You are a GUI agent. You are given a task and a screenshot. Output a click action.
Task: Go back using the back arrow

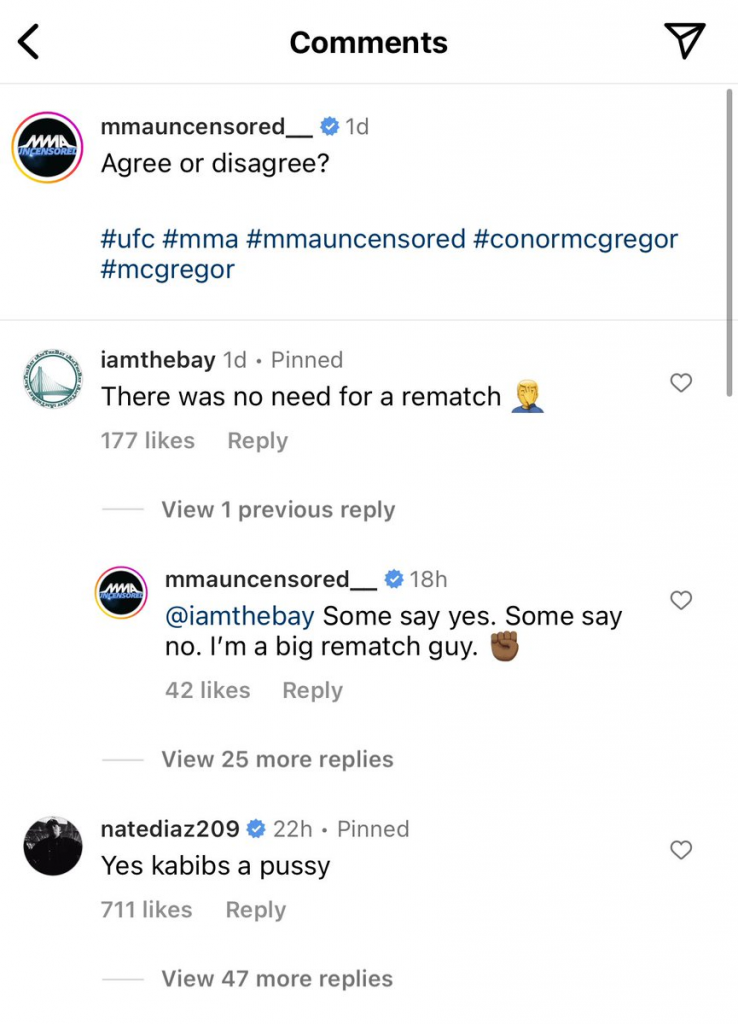[30, 42]
